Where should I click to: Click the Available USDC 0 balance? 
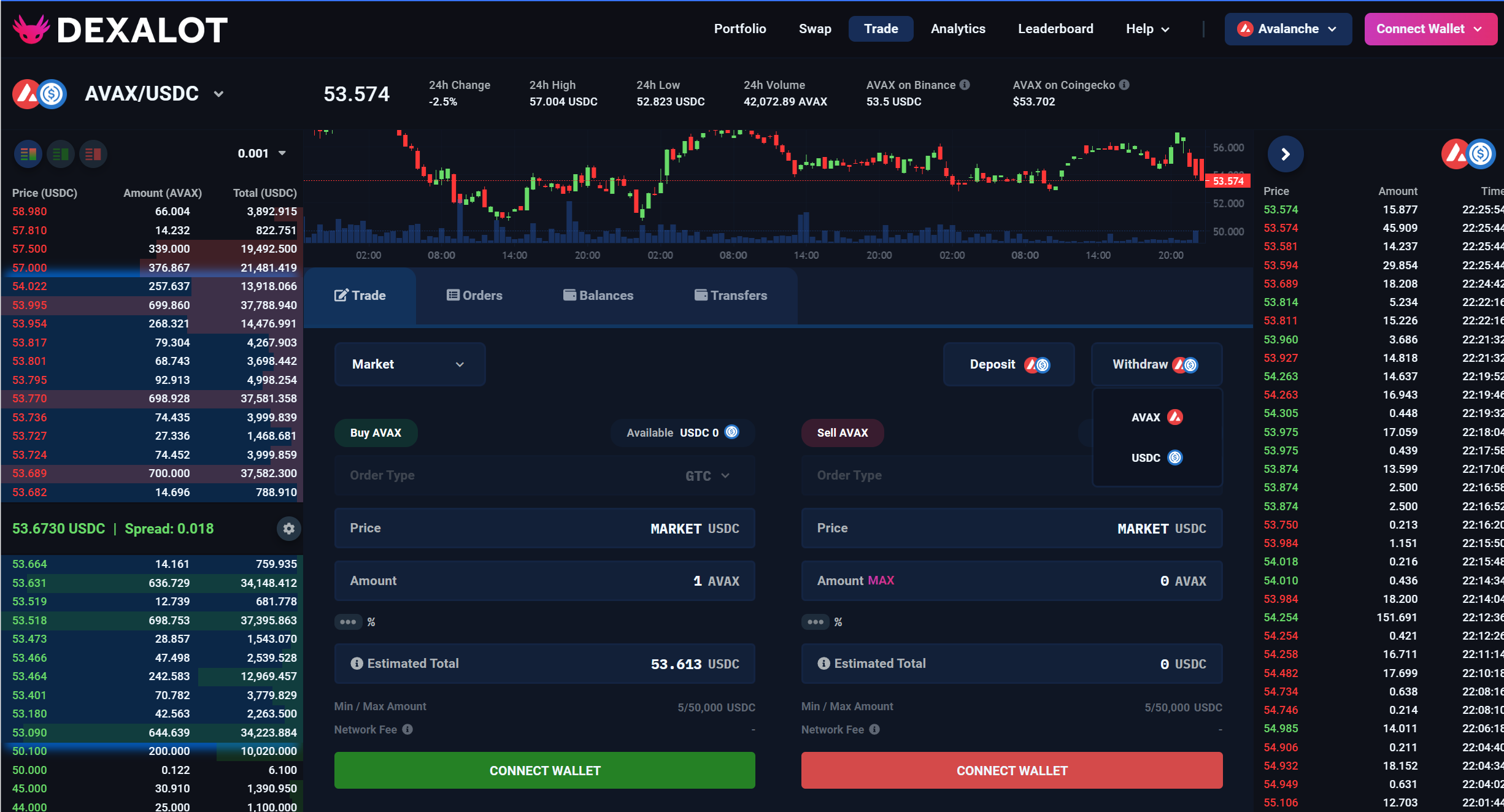[x=682, y=433]
